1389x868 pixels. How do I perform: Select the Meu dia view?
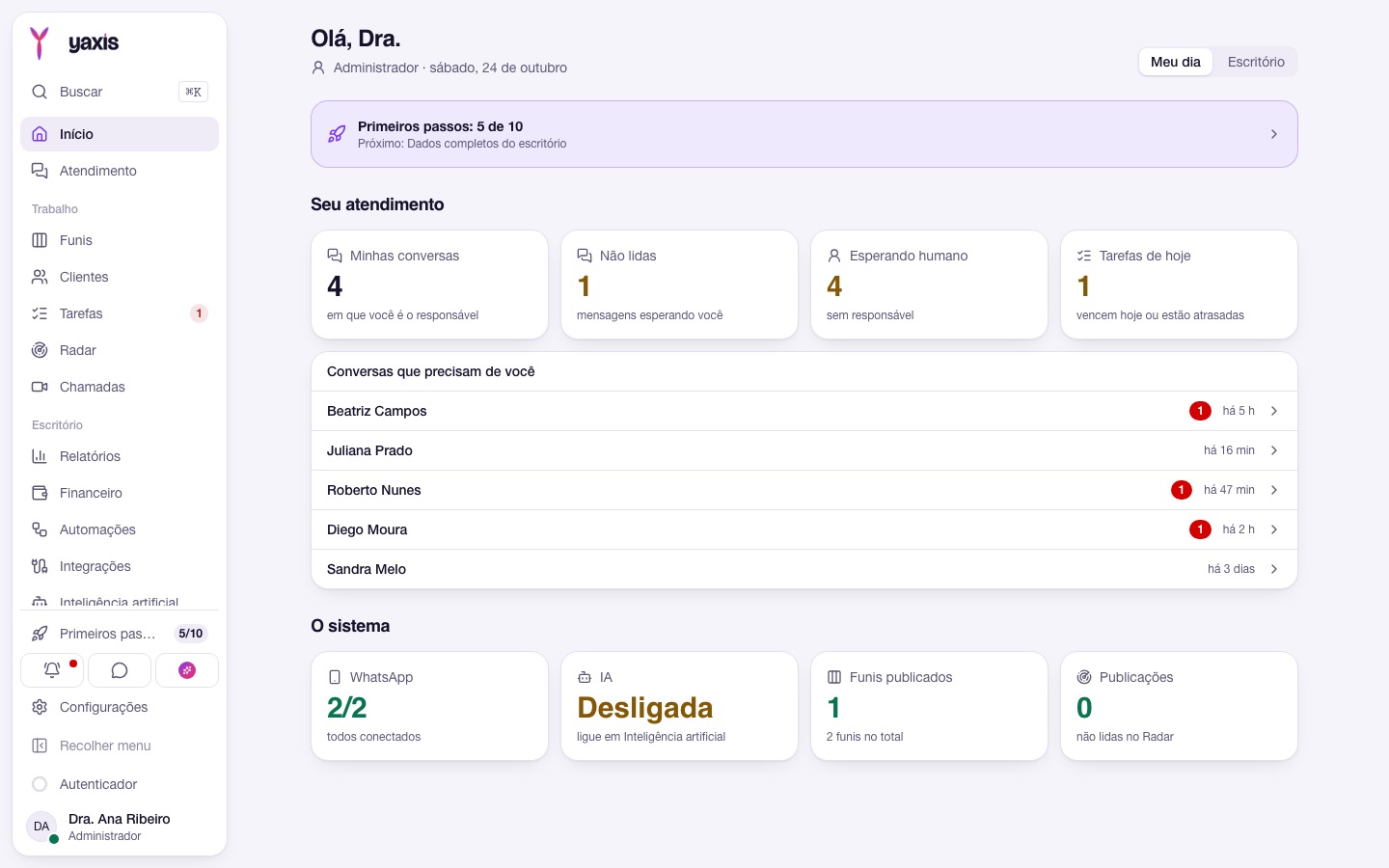tap(1175, 62)
